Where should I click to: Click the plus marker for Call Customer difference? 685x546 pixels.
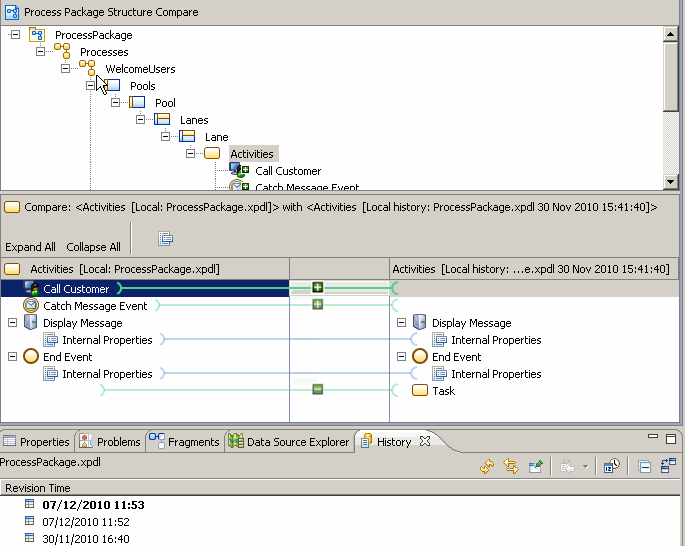click(x=318, y=287)
